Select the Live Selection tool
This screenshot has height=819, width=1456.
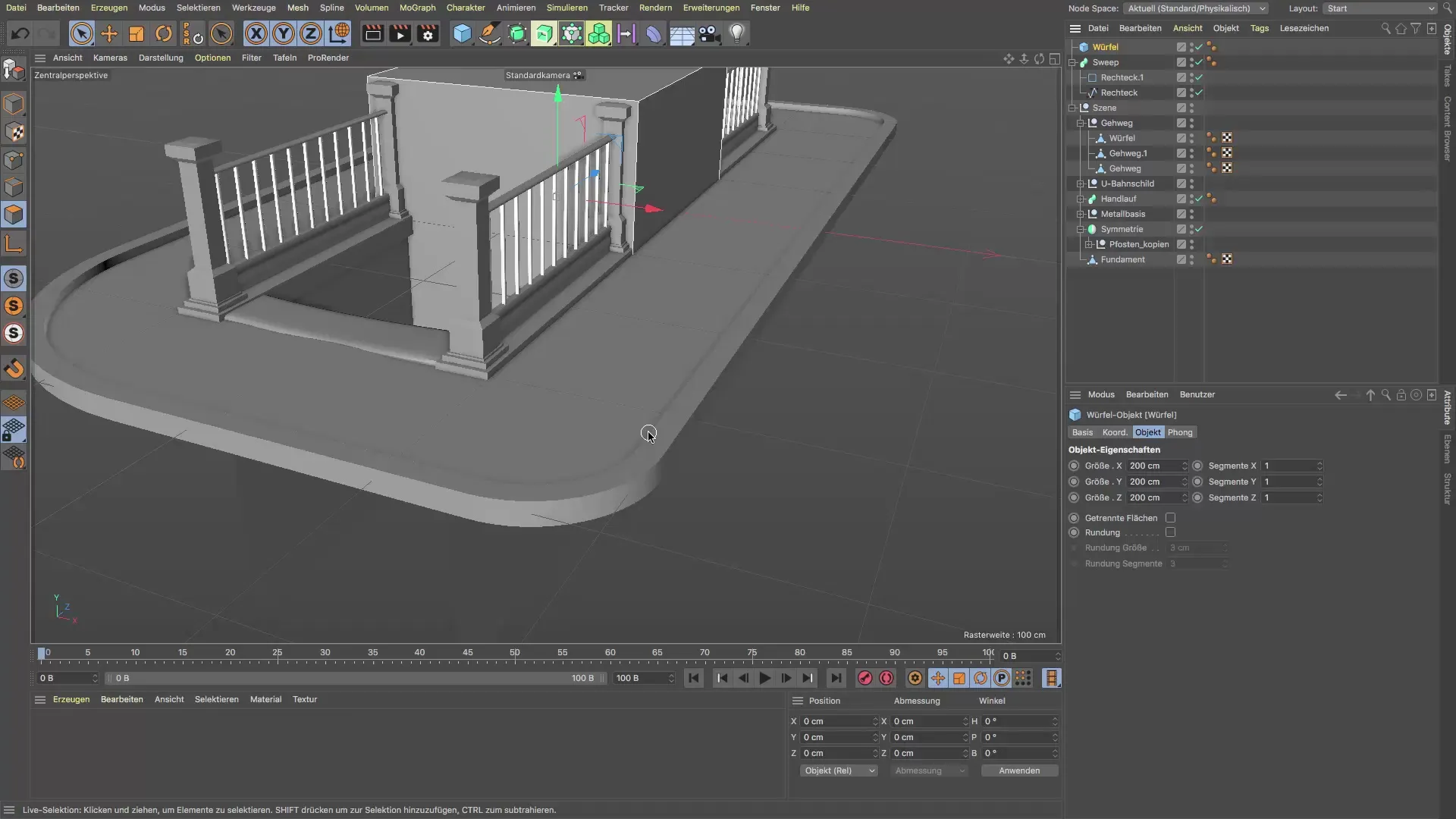click(81, 33)
